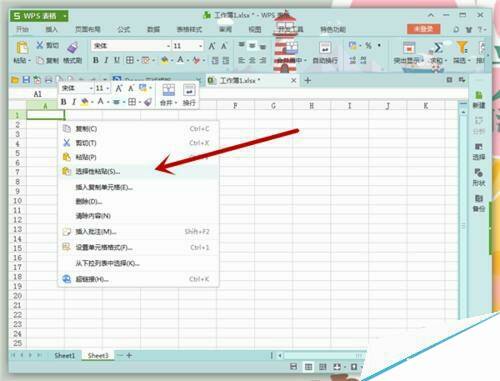Click the A1 cell name box

(x=37, y=94)
